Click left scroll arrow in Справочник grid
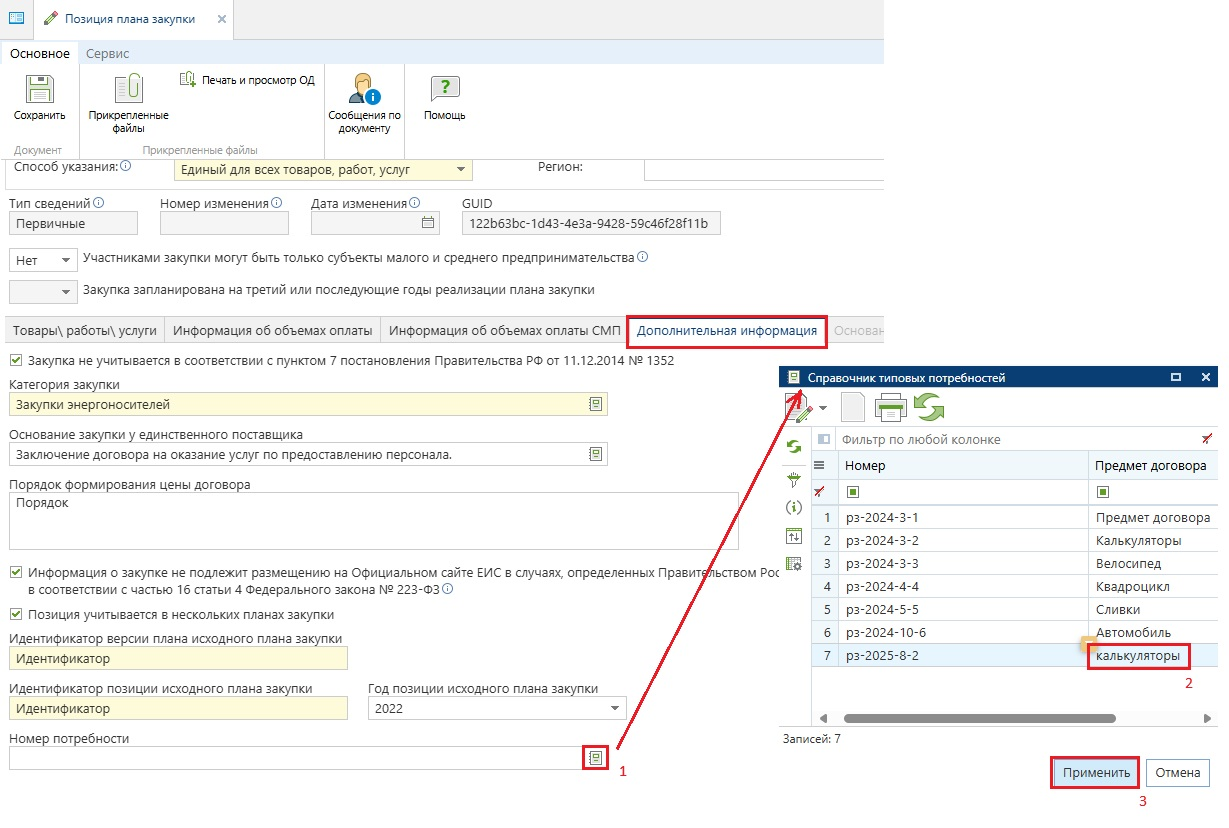The height and width of the screenshot is (828, 1229). click(822, 718)
